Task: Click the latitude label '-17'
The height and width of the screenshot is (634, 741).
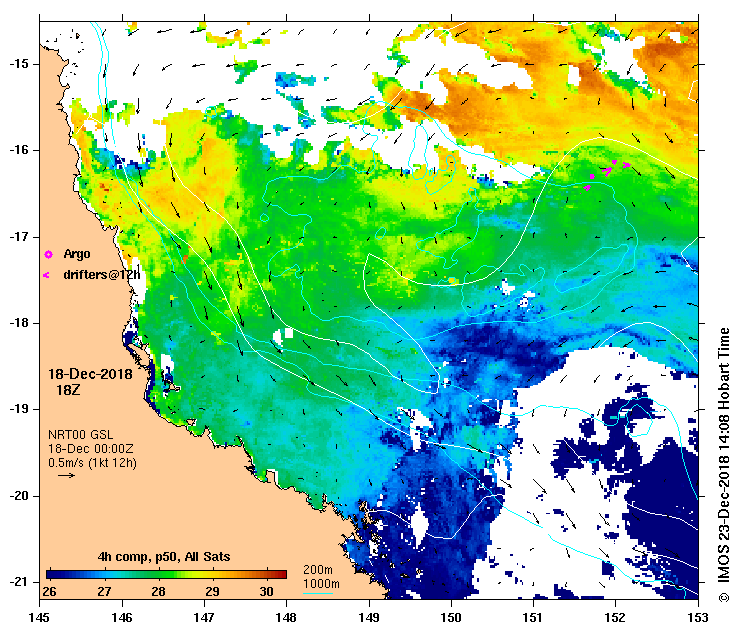Action: coord(18,237)
